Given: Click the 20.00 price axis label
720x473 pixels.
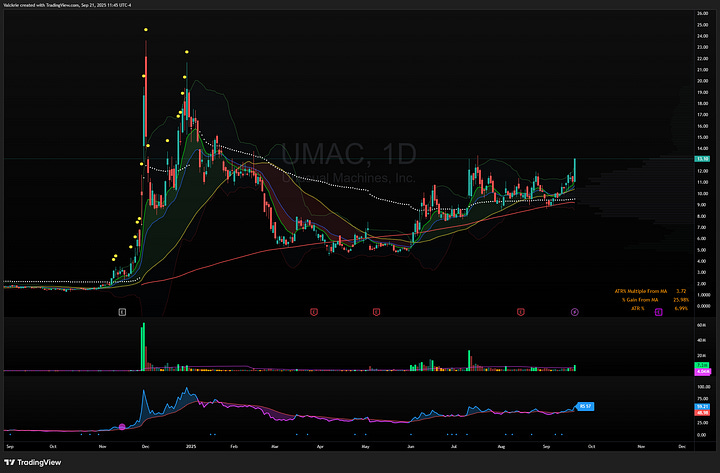Looking at the screenshot, I should [702, 81].
